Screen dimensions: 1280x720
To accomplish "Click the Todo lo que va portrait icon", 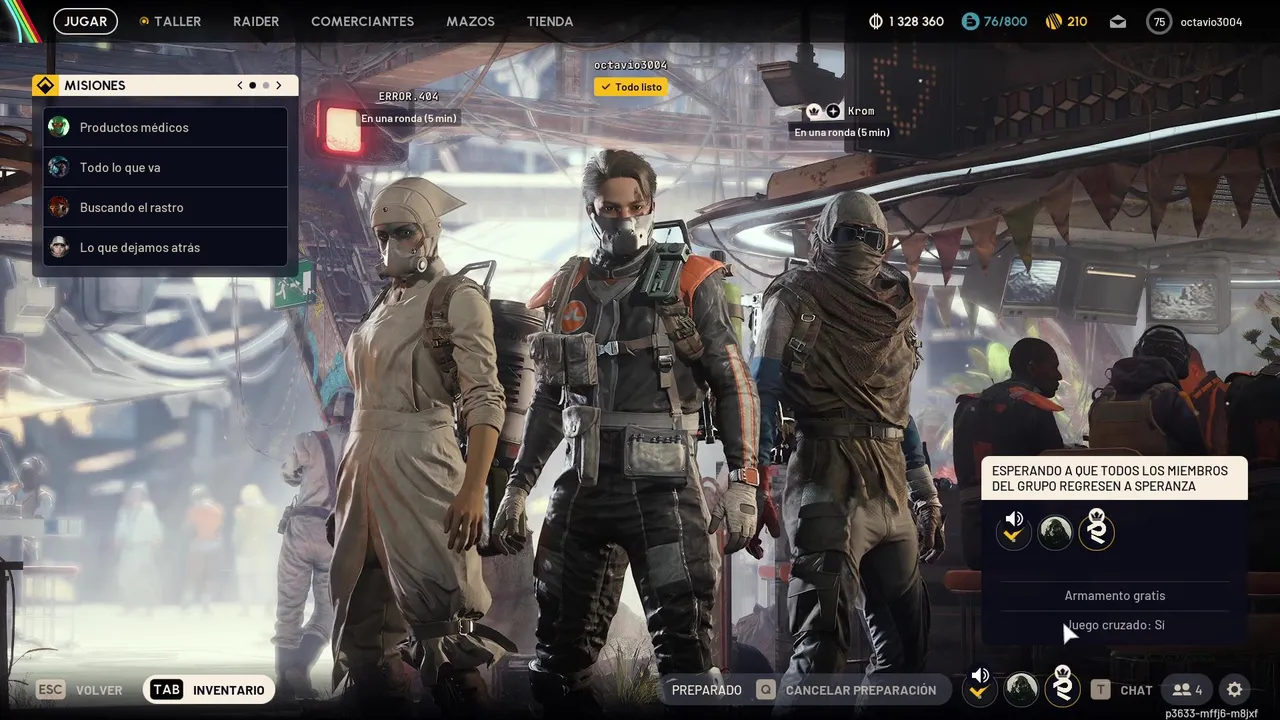I will pyautogui.click(x=59, y=167).
